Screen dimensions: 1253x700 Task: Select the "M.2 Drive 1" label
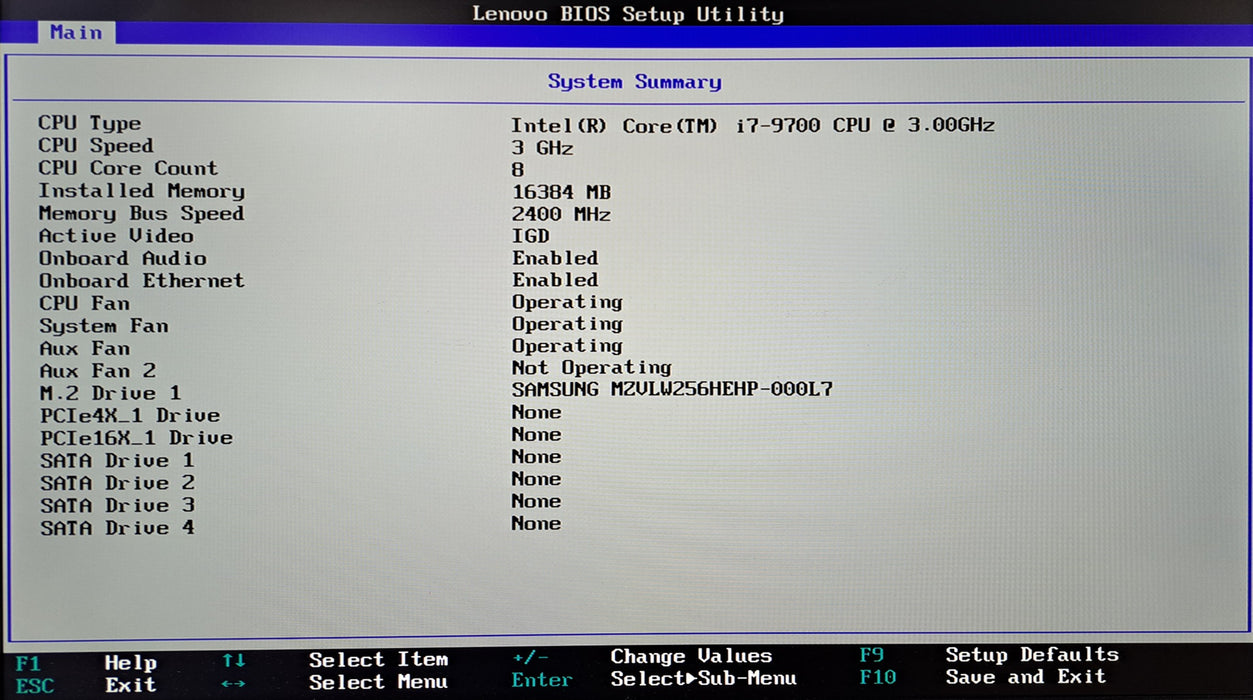tap(110, 393)
